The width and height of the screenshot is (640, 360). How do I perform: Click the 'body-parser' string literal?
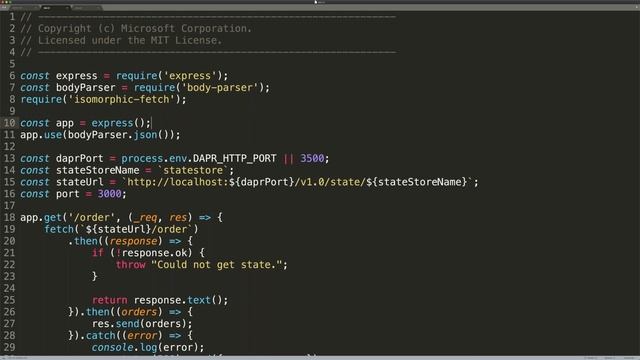click(x=220, y=88)
